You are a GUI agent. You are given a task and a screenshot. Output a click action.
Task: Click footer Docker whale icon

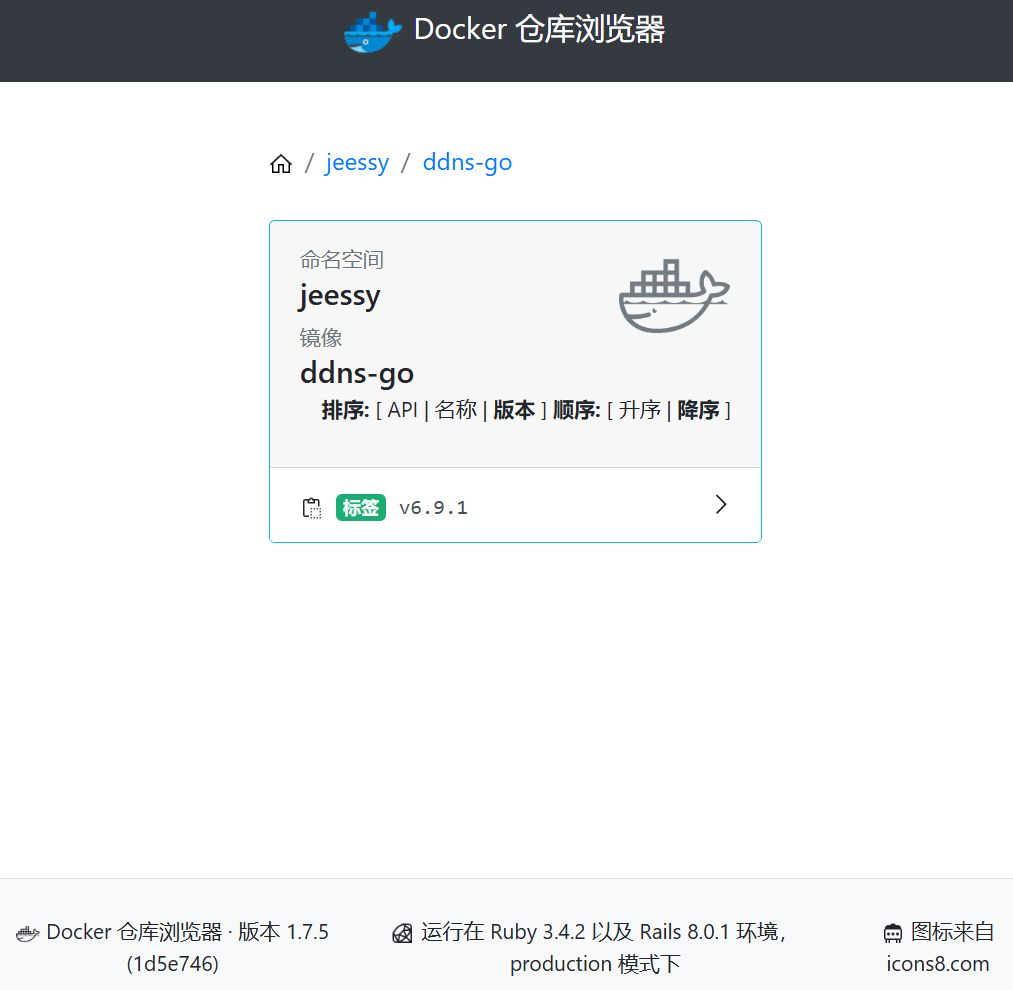27,934
